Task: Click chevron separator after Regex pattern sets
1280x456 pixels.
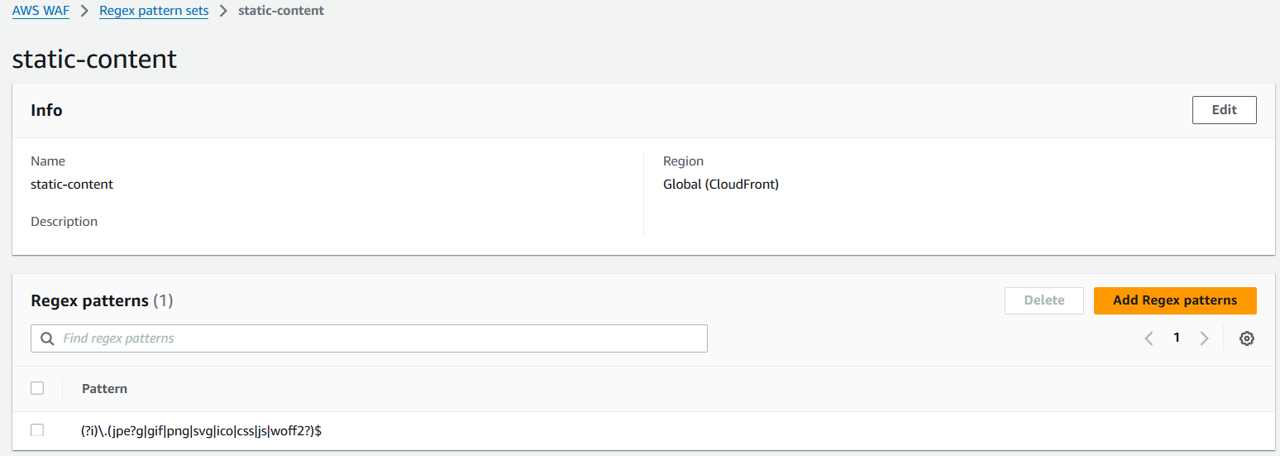Action: click(x=223, y=11)
